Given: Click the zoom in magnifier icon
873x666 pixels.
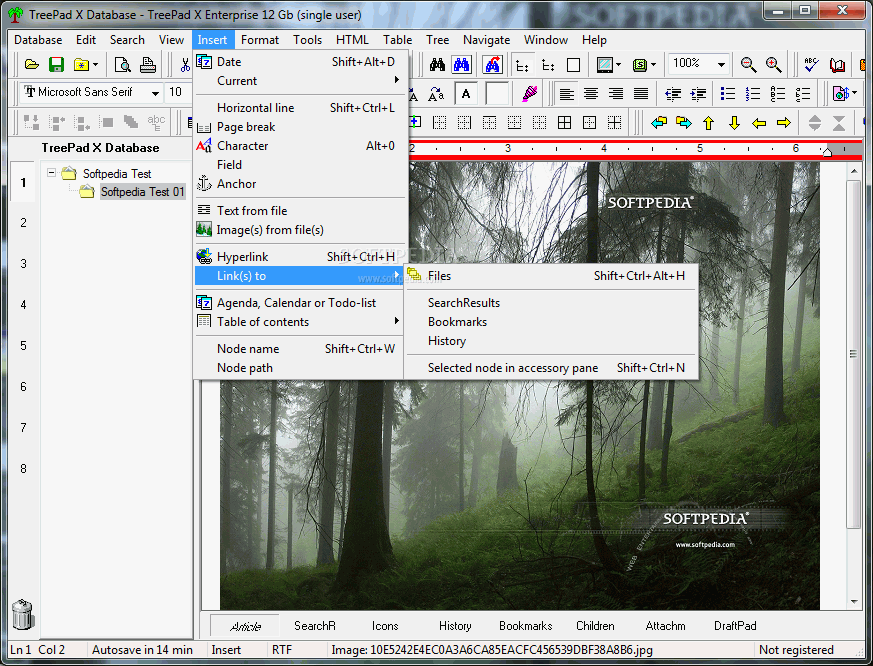Looking at the screenshot, I should (773, 65).
